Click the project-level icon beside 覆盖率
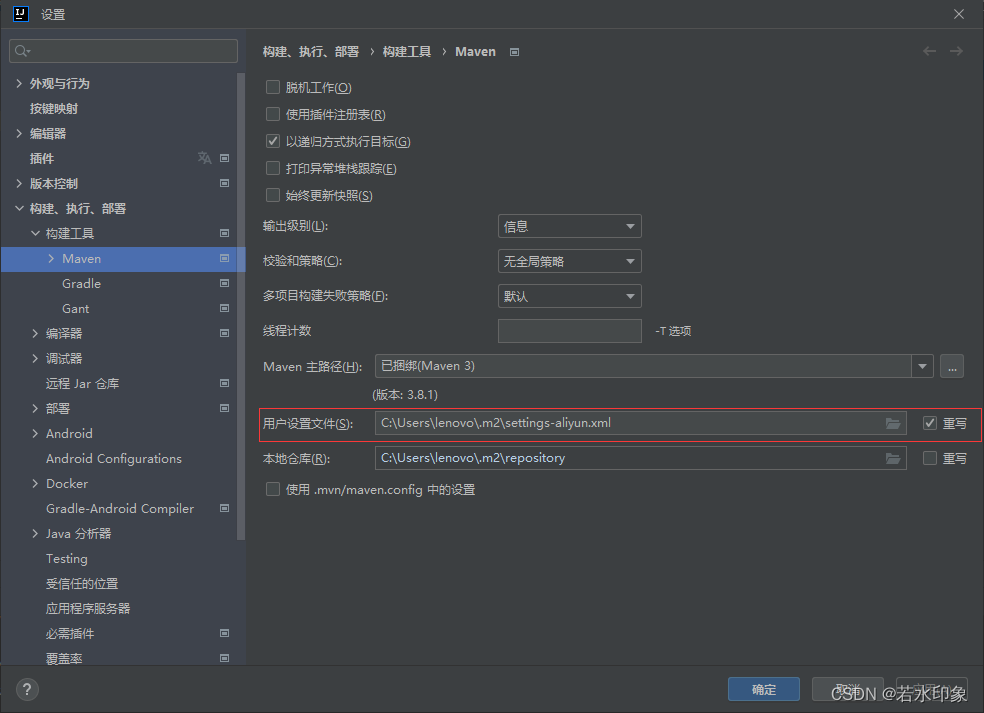The width and height of the screenshot is (984, 713). point(224,658)
